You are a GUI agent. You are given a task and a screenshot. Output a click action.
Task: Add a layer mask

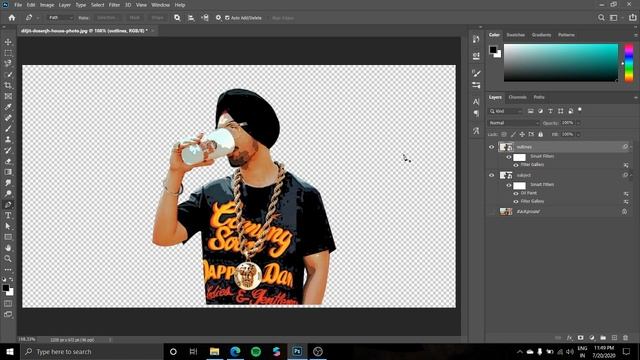tap(580, 338)
